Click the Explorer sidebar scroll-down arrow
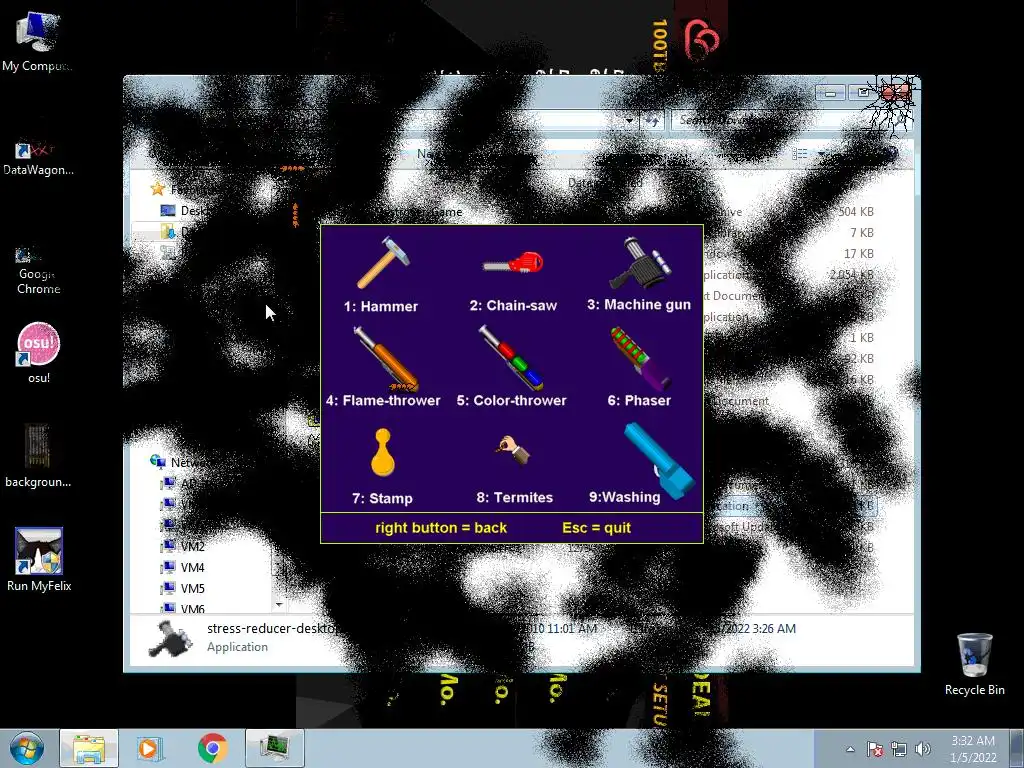This screenshot has width=1024, height=768. 279,605
